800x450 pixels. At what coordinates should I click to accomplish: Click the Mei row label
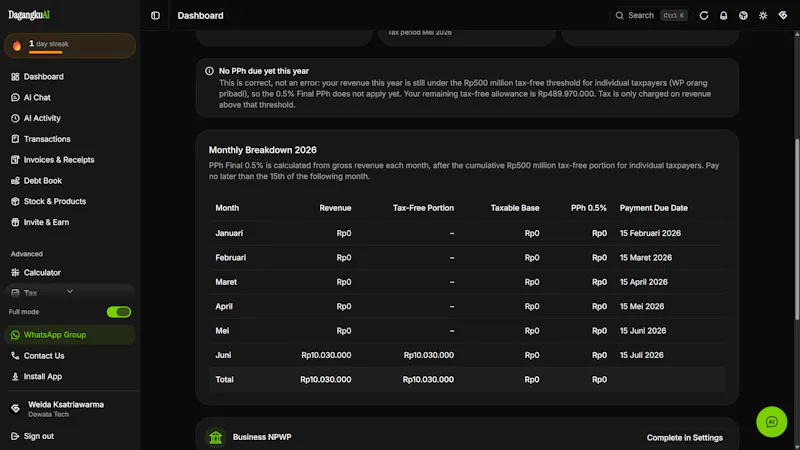click(222, 331)
